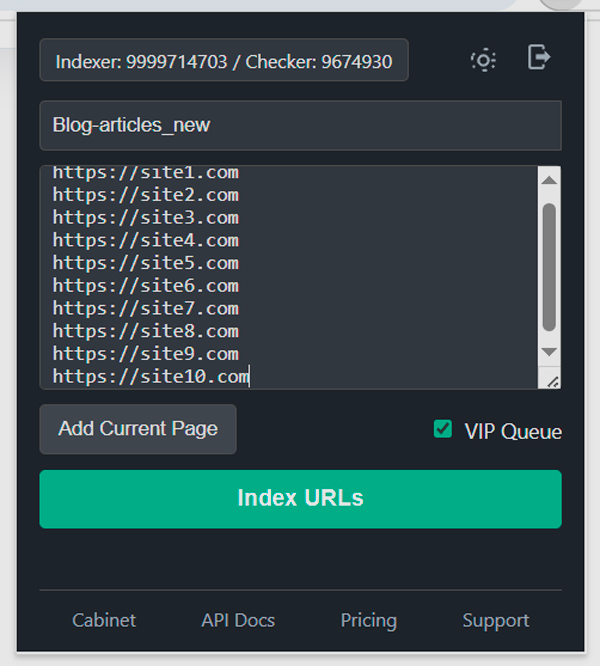The height and width of the screenshot is (666, 600).
Task: Click the https://site1.com line
Action: (146, 173)
